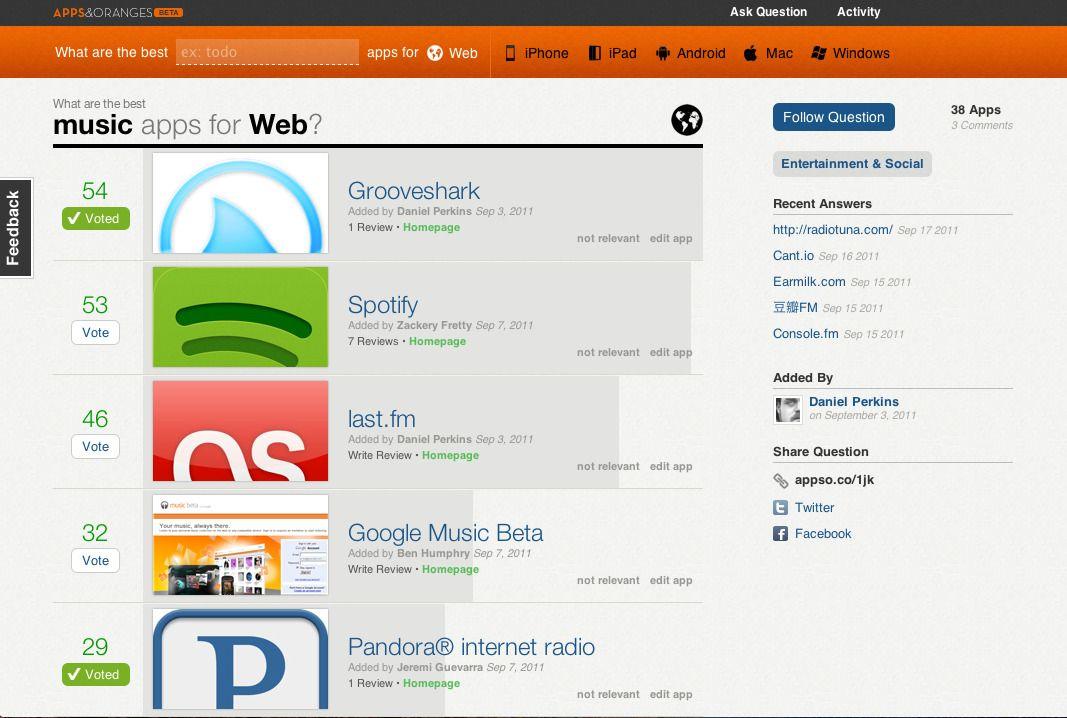Click edit app for Google Music Beta
Image resolution: width=1067 pixels, height=718 pixels.
click(671, 581)
